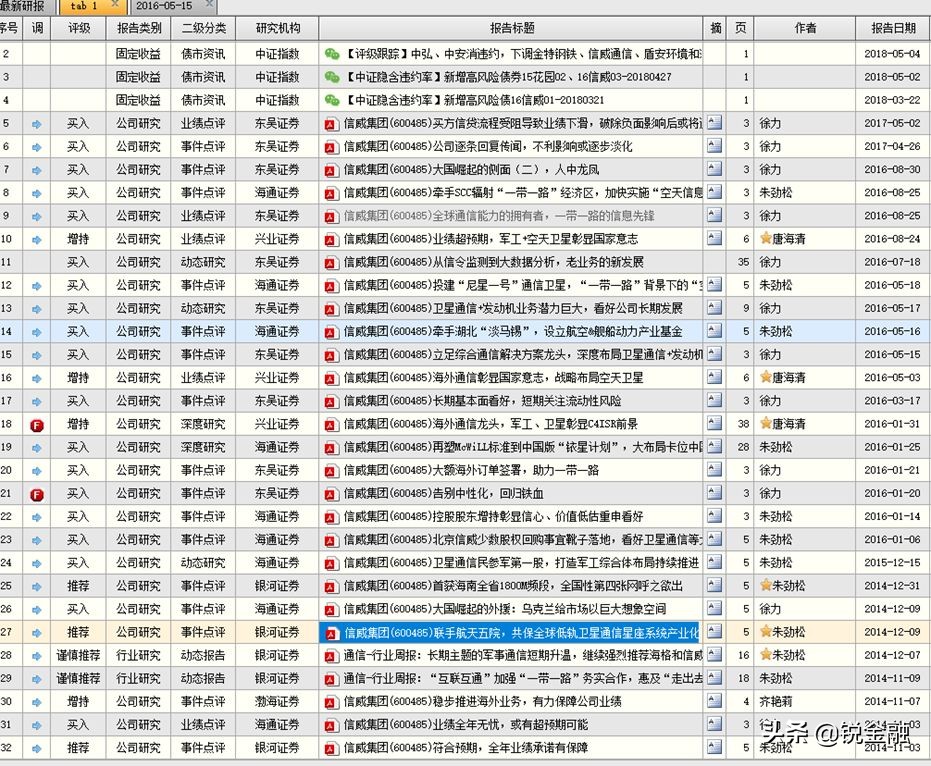Image resolution: width=931 pixels, height=766 pixels.
Task: Sort reports by the 作者 column header
Action: 806,28
